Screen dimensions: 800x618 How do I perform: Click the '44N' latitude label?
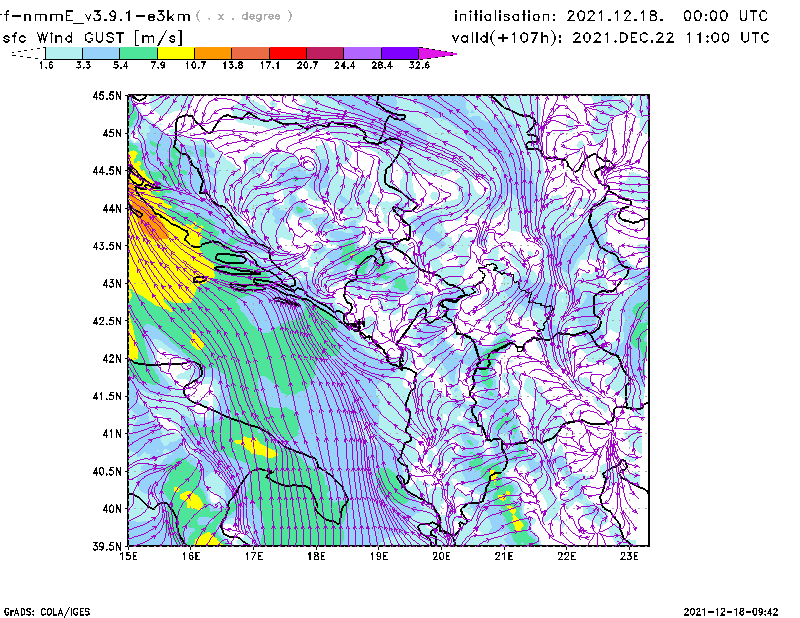pyautogui.click(x=112, y=208)
